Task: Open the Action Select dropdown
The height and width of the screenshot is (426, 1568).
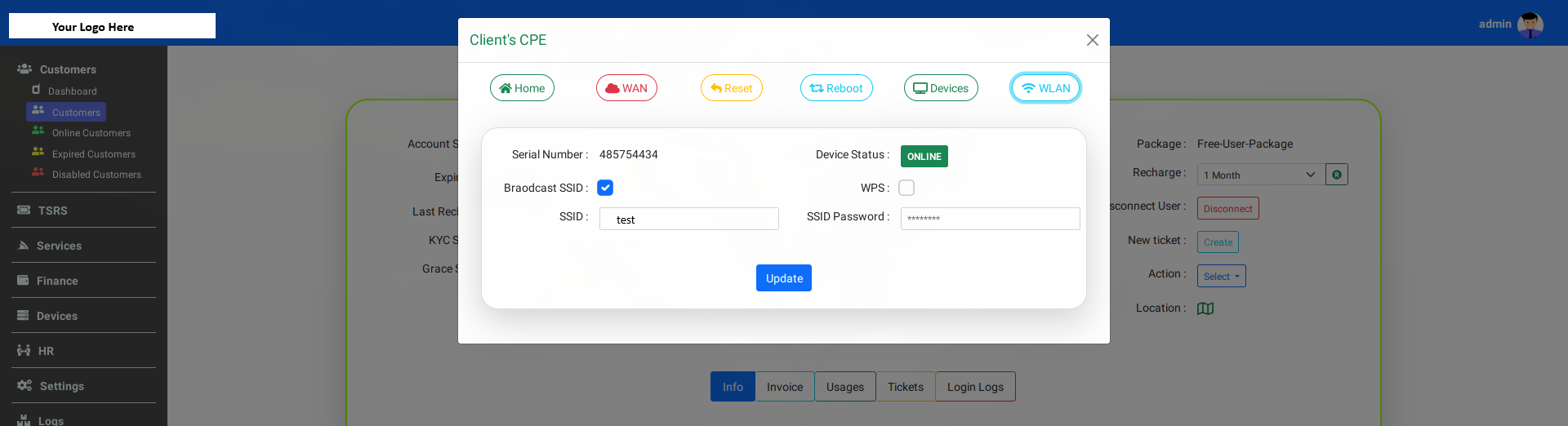Action: (x=1221, y=276)
